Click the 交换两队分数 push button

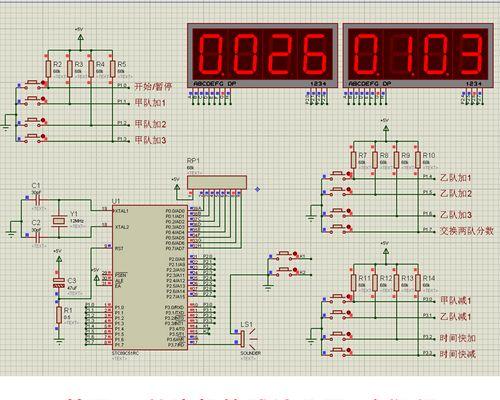(337, 228)
